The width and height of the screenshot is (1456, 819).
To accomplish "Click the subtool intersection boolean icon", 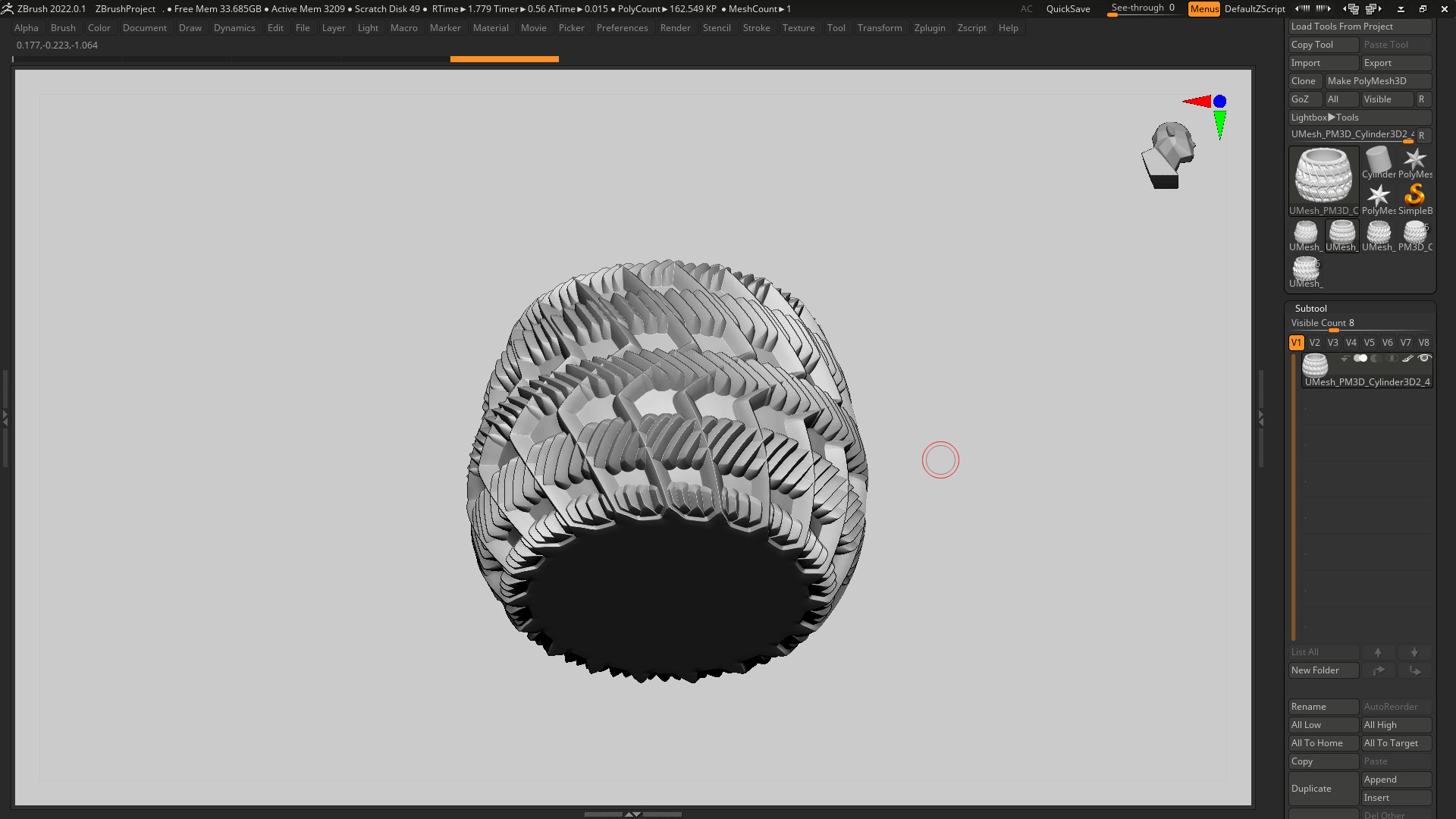I will tap(1392, 359).
